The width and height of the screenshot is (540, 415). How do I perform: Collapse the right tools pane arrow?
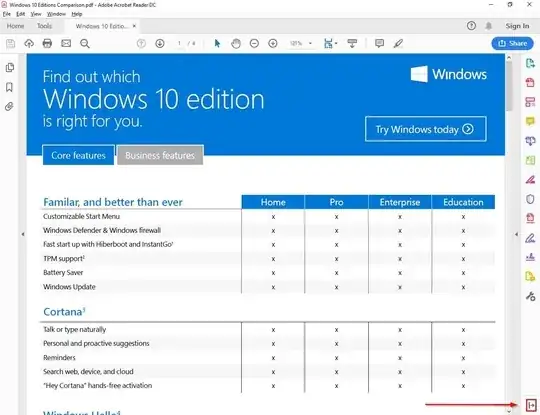click(x=516, y=234)
